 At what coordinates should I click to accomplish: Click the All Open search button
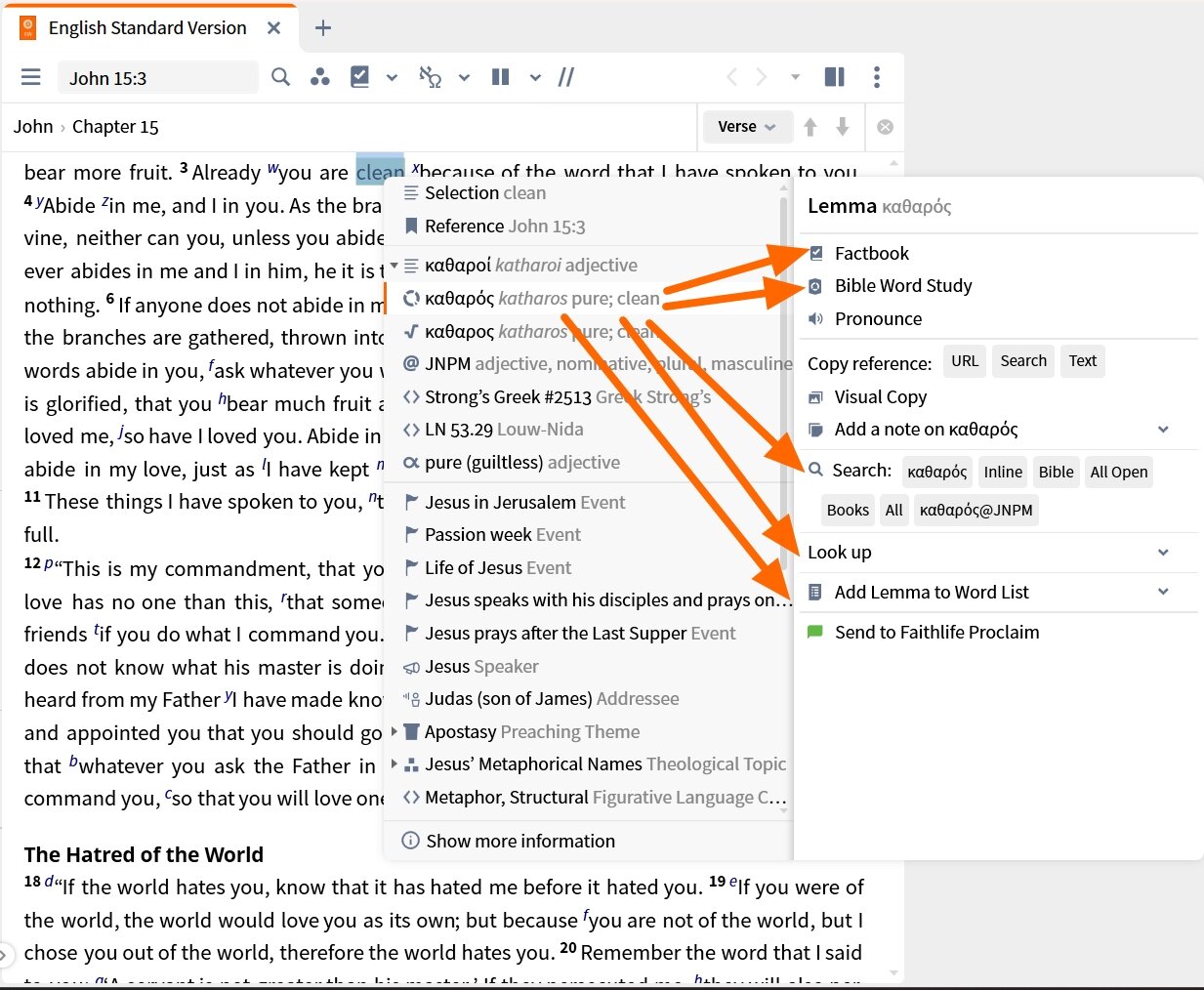[x=1119, y=473]
